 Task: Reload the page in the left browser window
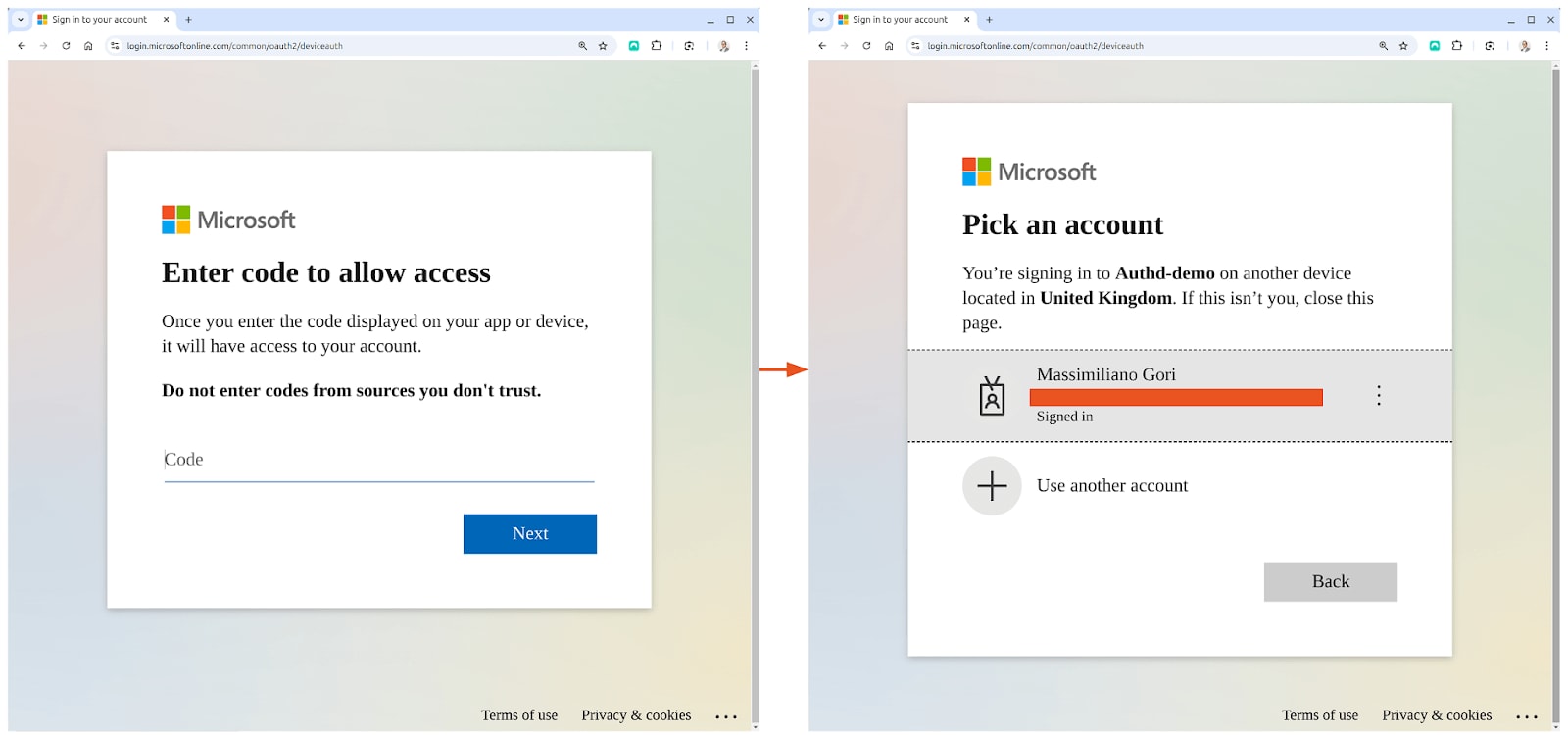tap(66, 46)
